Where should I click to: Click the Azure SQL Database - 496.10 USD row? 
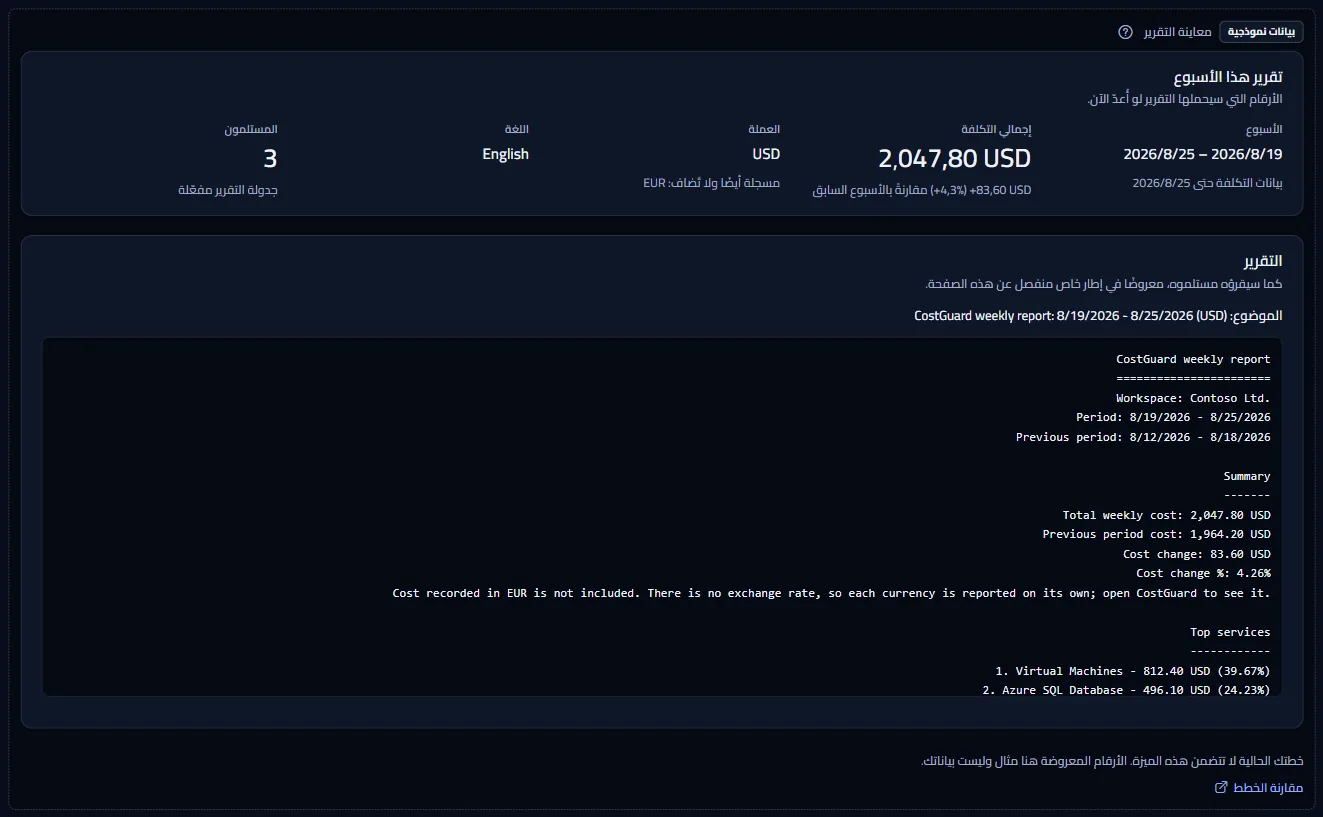pos(1126,690)
